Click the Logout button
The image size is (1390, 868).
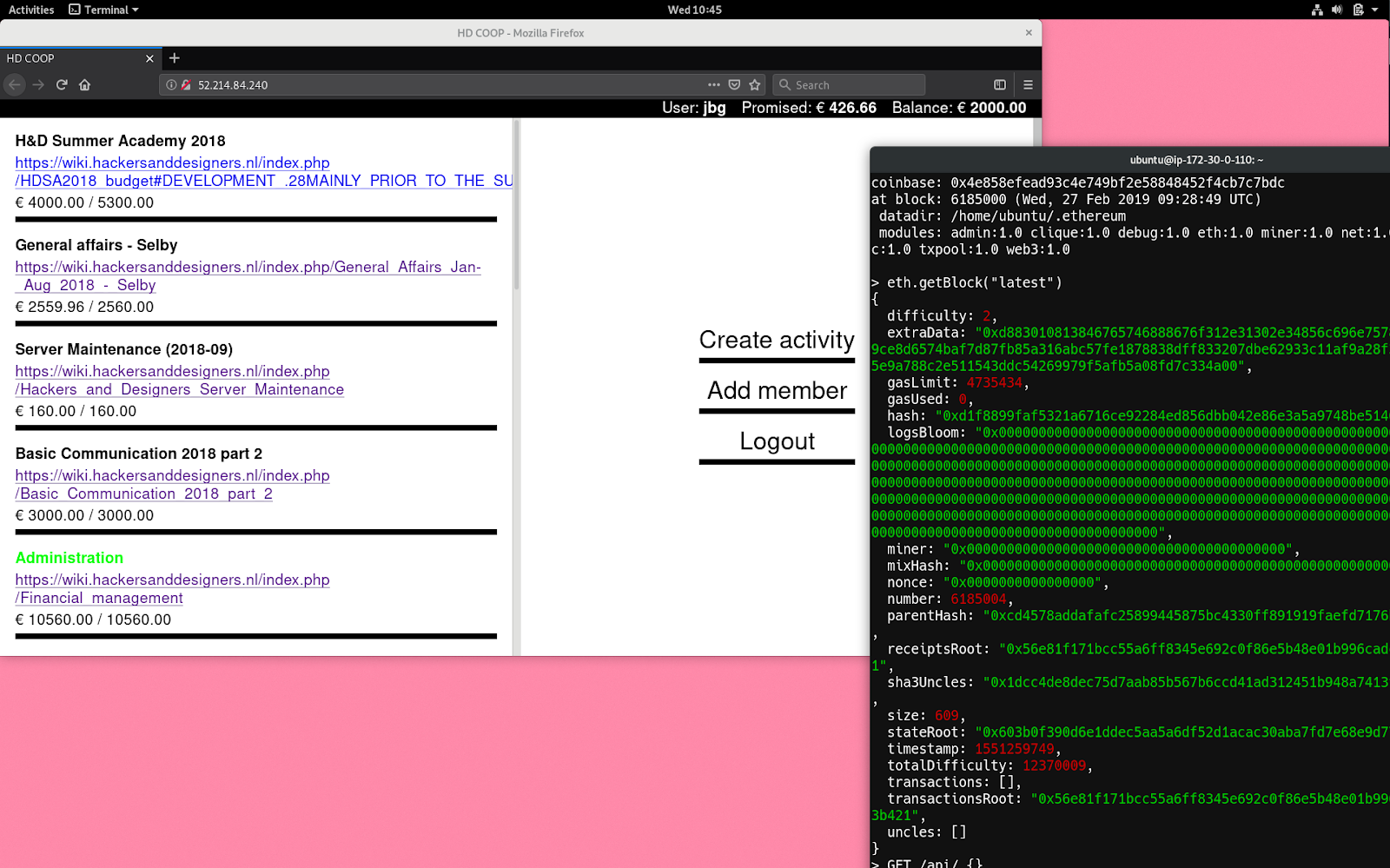click(777, 441)
